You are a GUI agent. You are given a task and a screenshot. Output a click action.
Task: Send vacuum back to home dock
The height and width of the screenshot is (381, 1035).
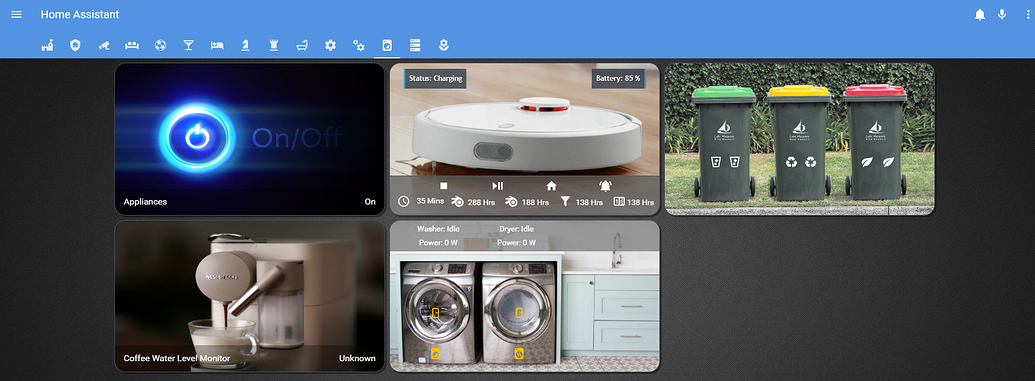point(551,186)
